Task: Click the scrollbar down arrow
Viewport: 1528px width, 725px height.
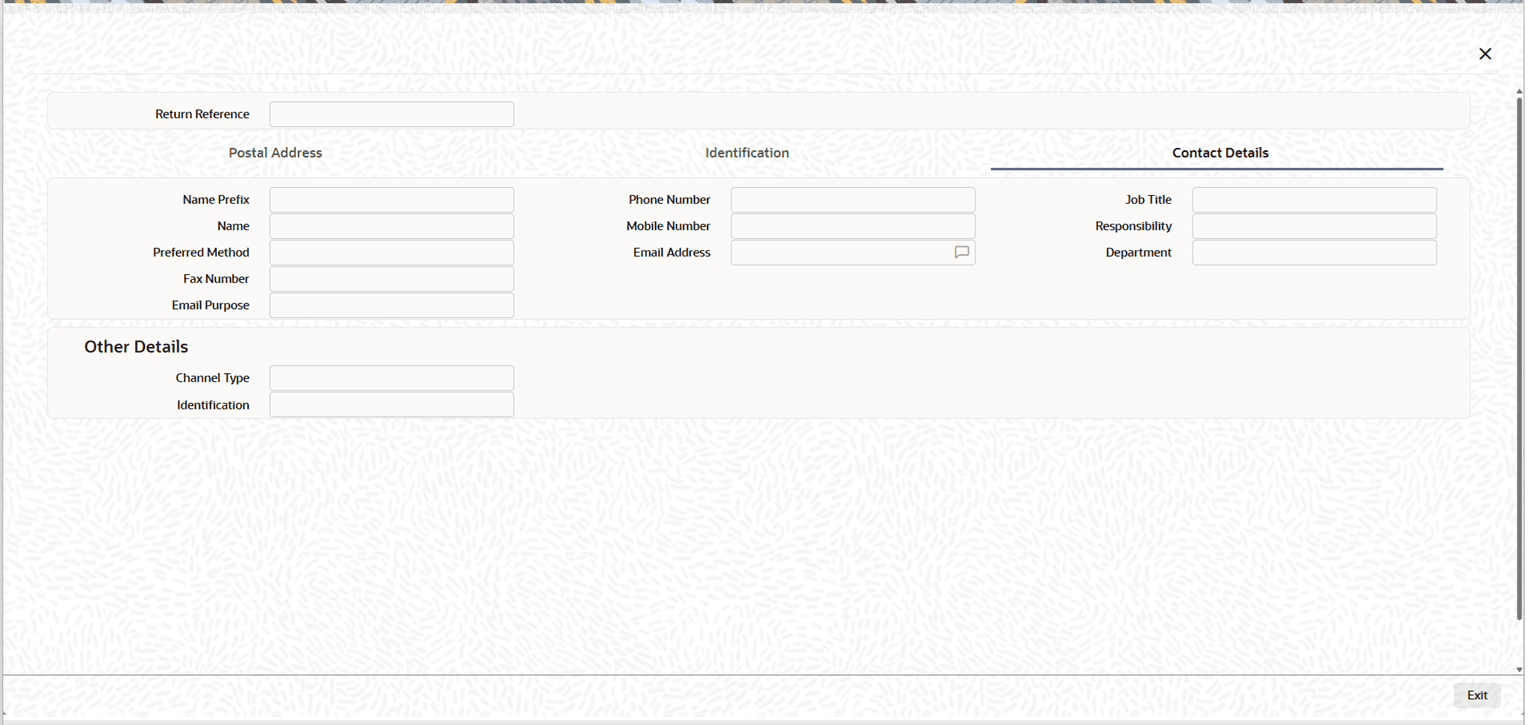Action: 1519,669
